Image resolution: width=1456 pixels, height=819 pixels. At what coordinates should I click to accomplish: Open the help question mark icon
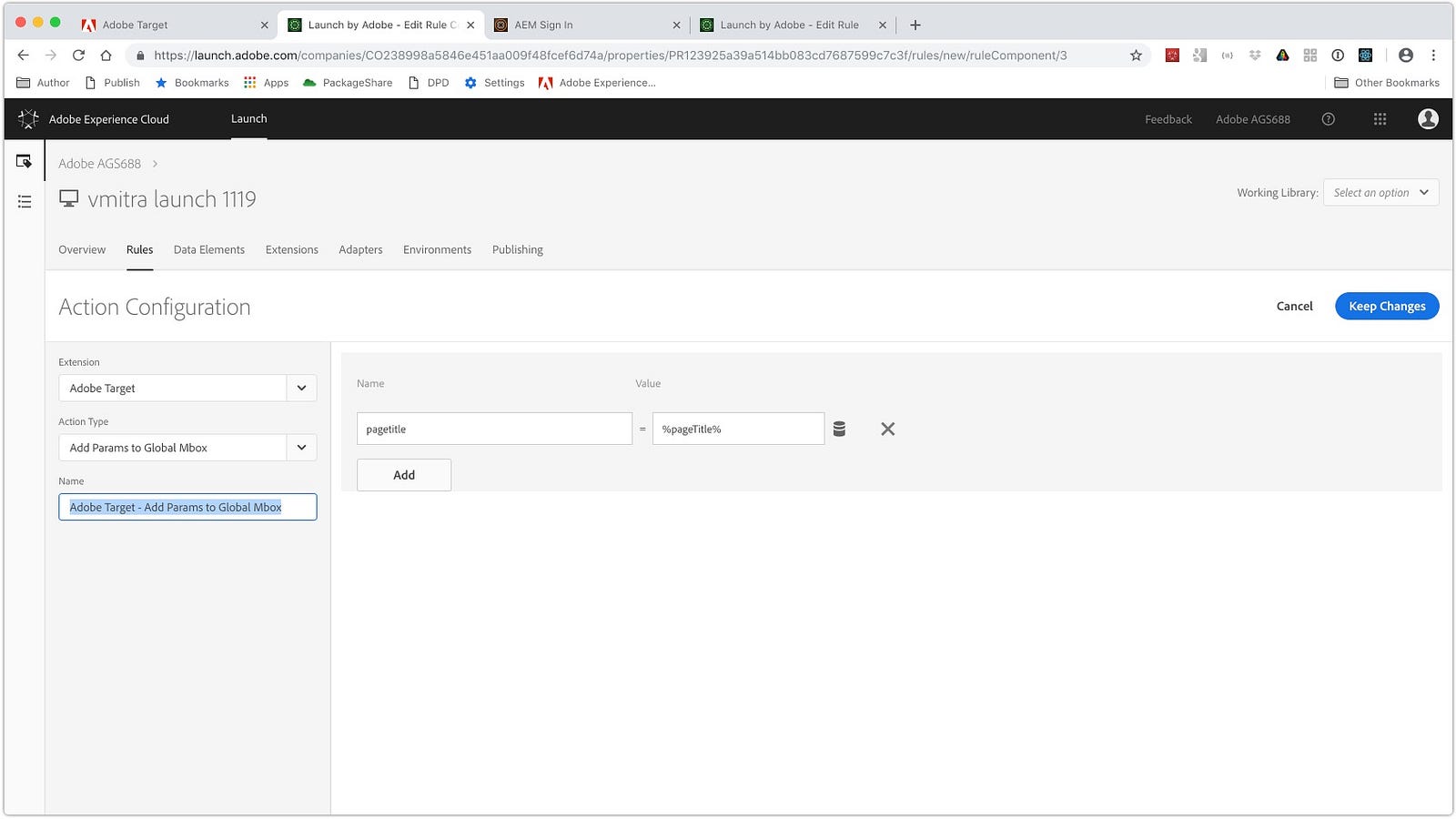1329,119
